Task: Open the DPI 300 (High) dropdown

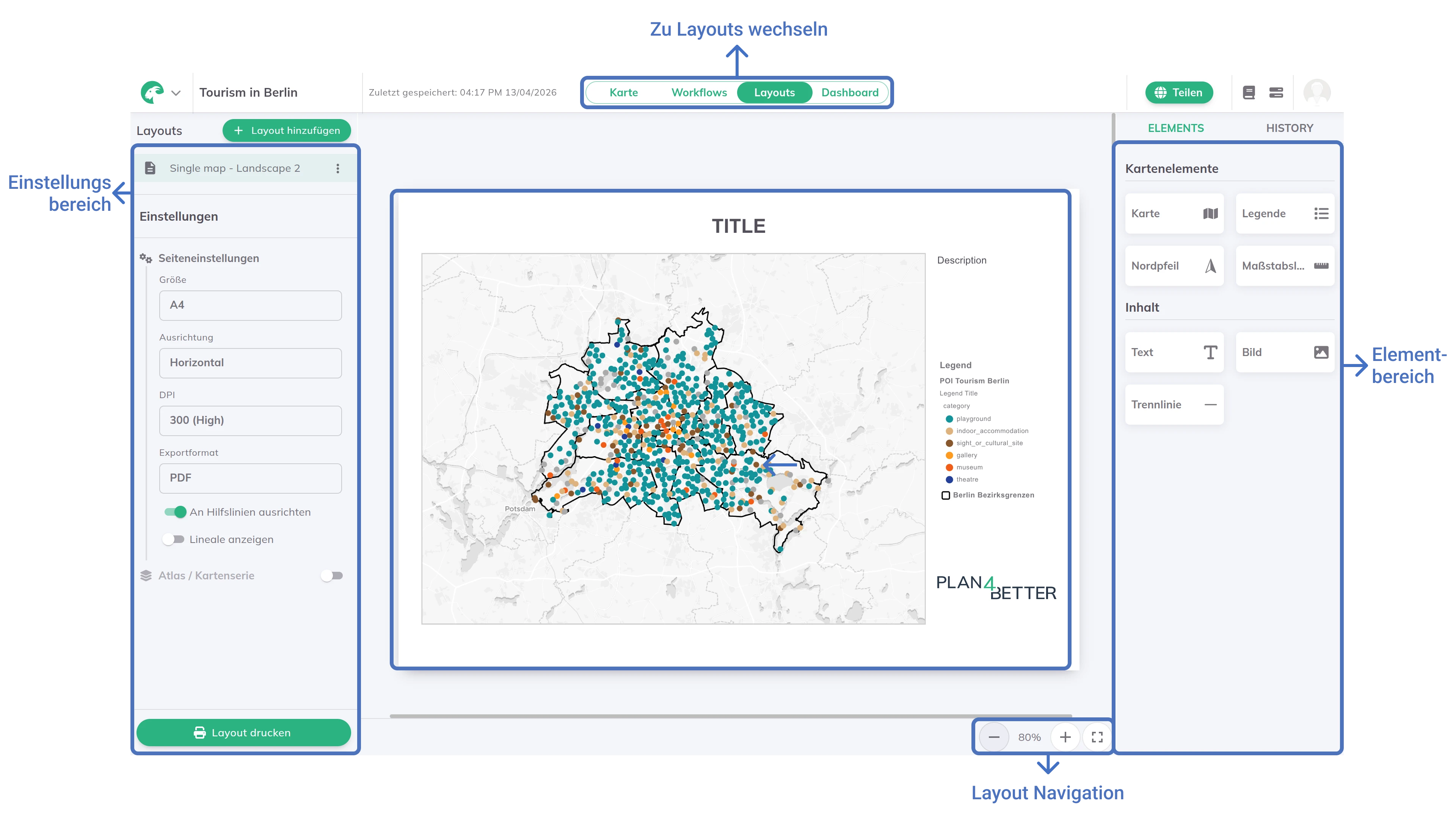Action: pyautogui.click(x=250, y=420)
